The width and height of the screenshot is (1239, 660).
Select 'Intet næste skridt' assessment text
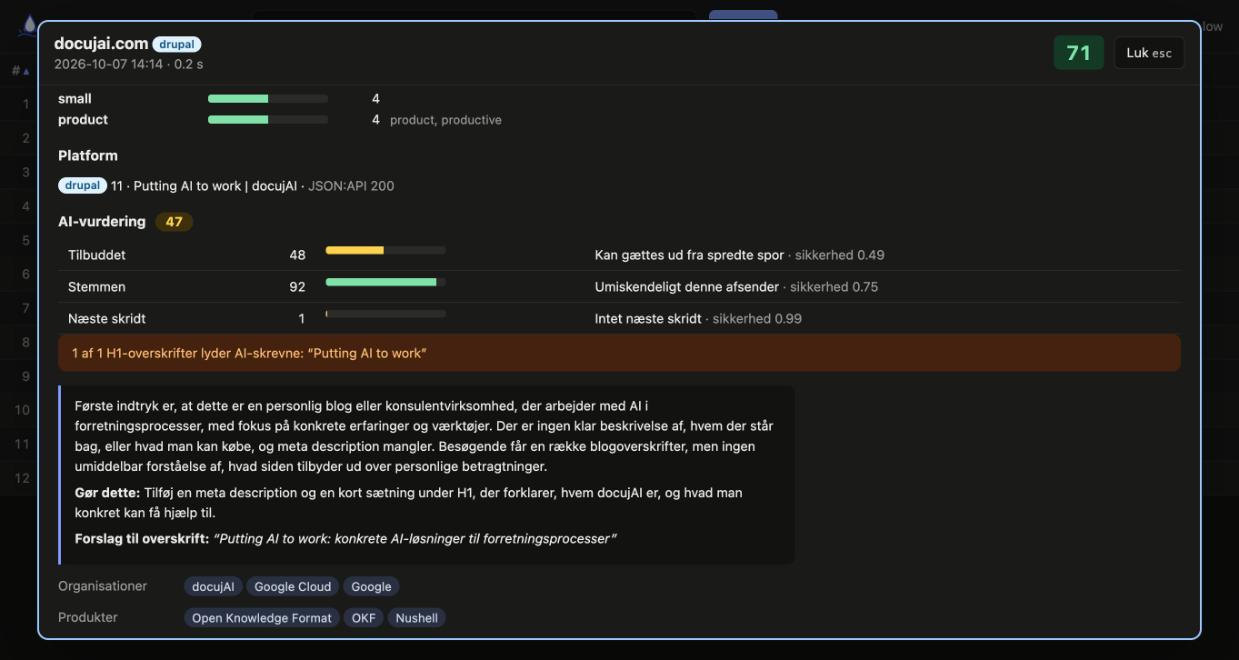tap(648, 319)
